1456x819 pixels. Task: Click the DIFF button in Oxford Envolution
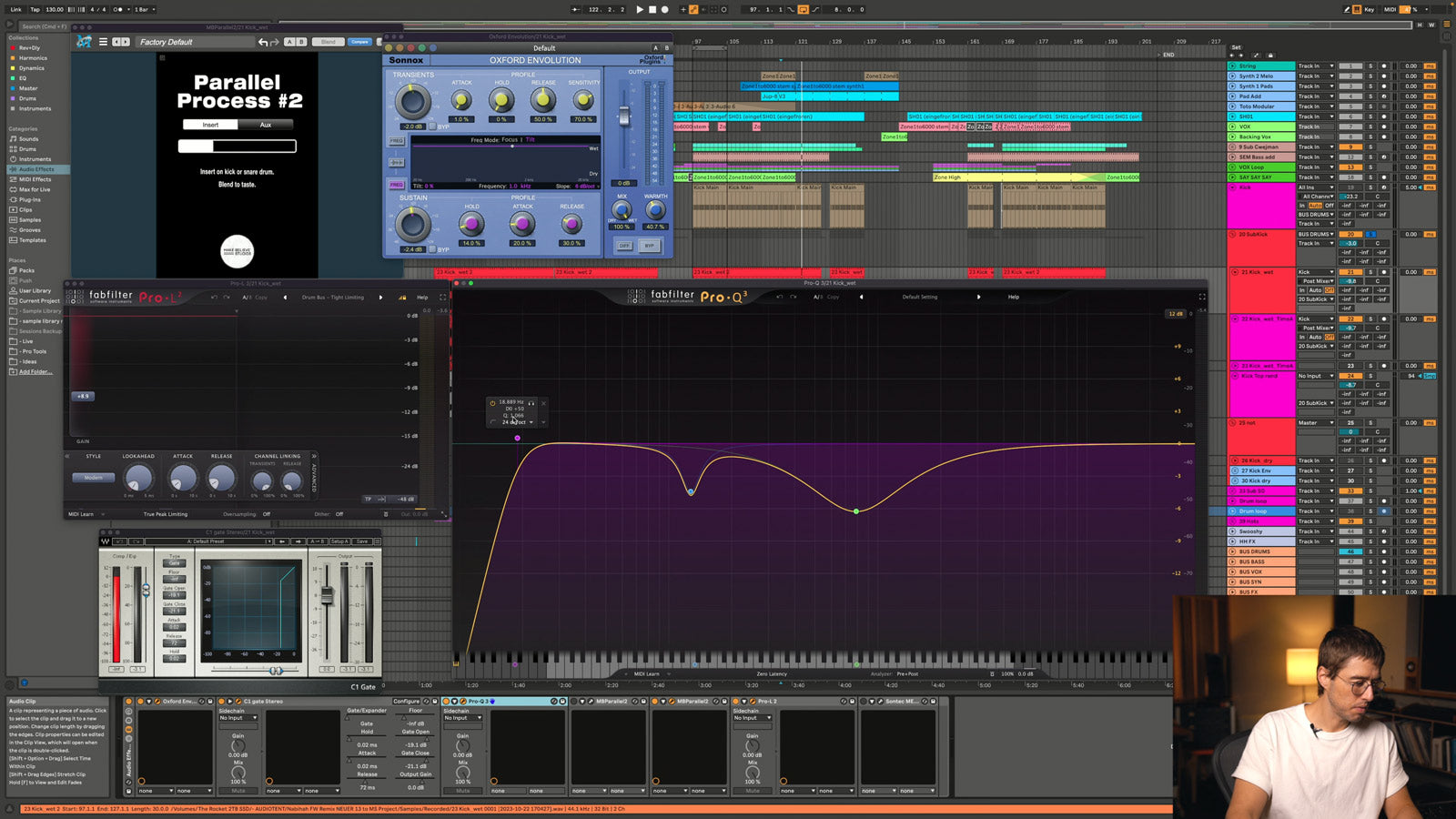[x=624, y=246]
